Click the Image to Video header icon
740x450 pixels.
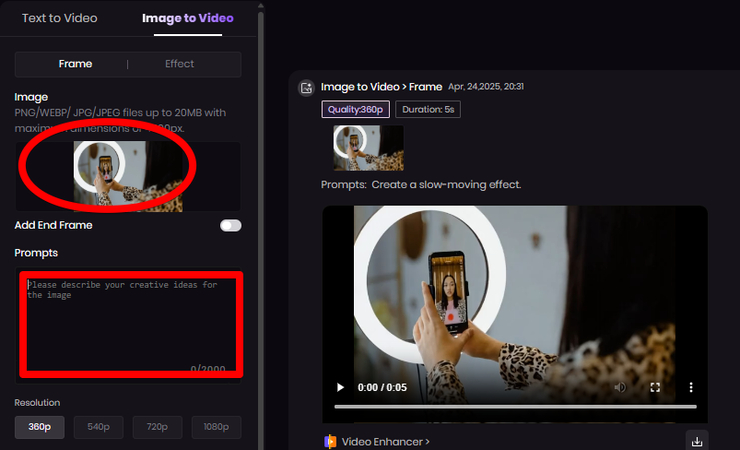tap(306, 87)
